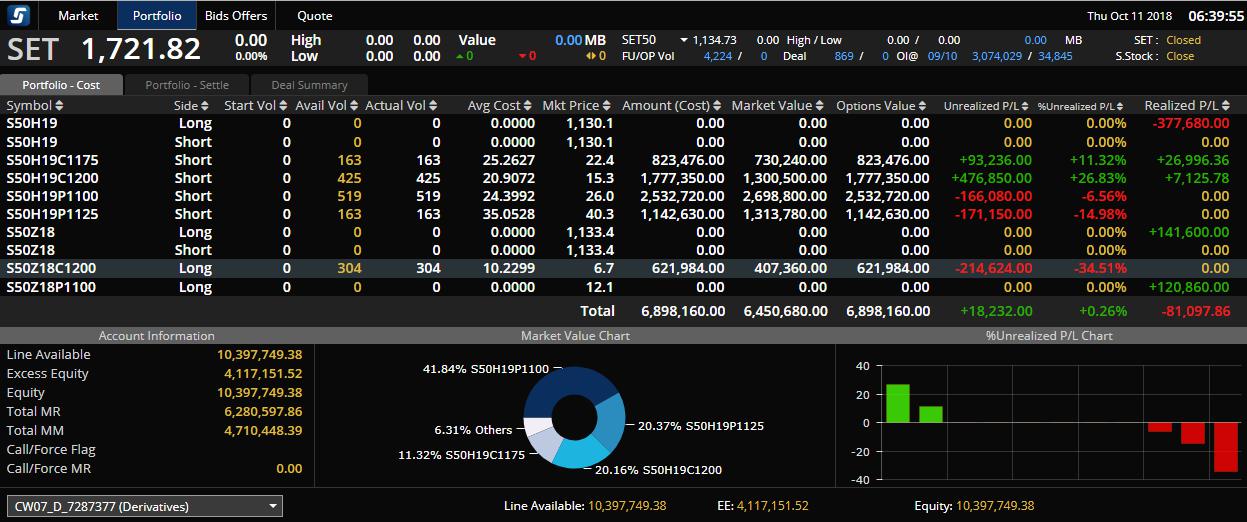Sort by Realized P/L column
The height and width of the screenshot is (522, 1247).
[1187, 105]
